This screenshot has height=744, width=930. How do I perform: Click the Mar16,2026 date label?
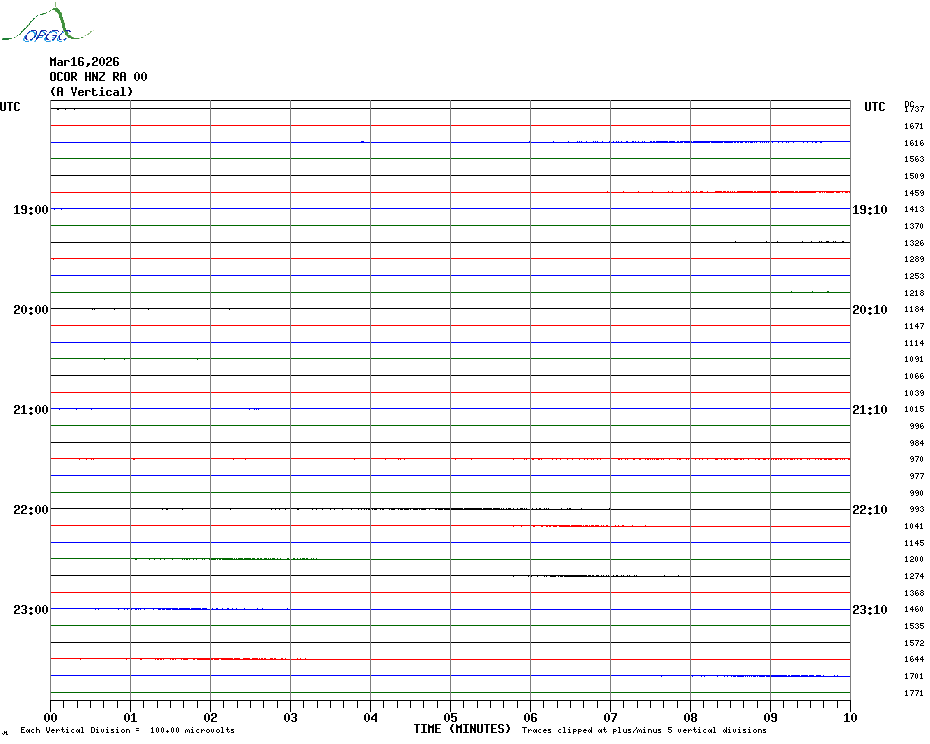coord(84,62)
